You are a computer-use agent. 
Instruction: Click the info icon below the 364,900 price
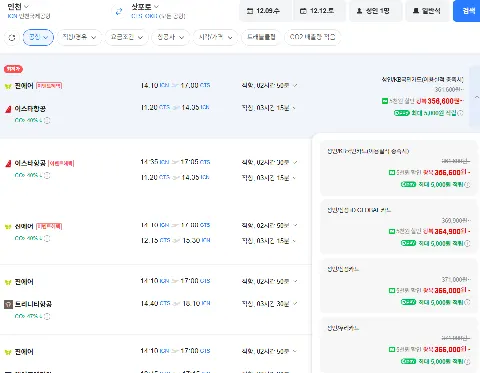(467, 243)
